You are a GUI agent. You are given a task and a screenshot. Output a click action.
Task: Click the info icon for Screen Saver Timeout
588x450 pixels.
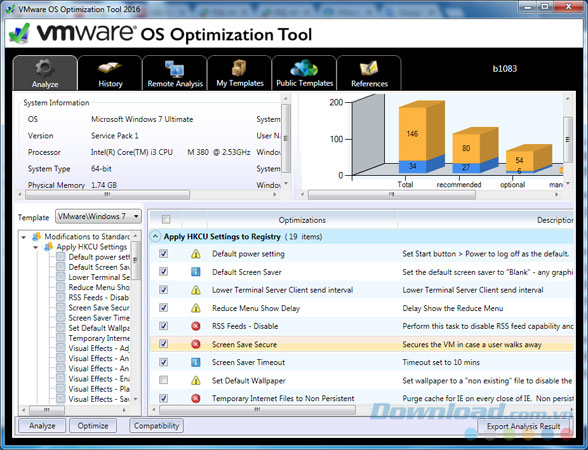[196, 362]
